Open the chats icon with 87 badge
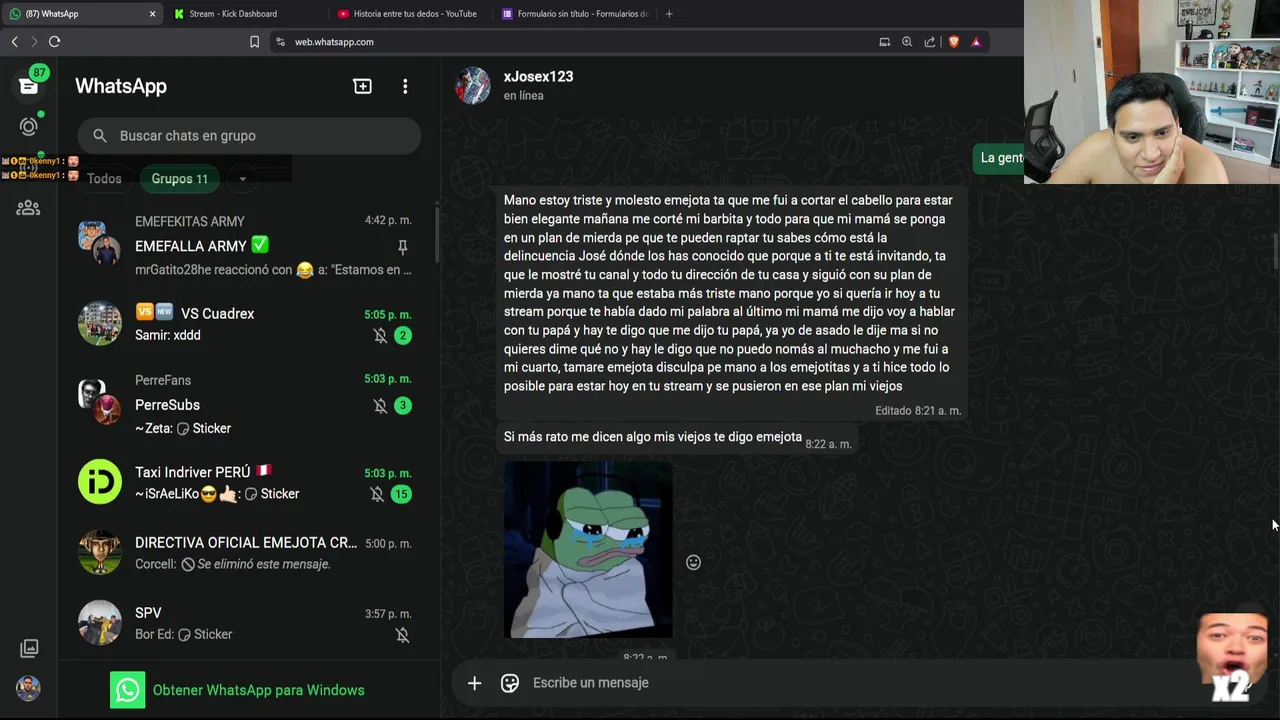This screenshot has height=720, width=1280. [x=28, y=85]
